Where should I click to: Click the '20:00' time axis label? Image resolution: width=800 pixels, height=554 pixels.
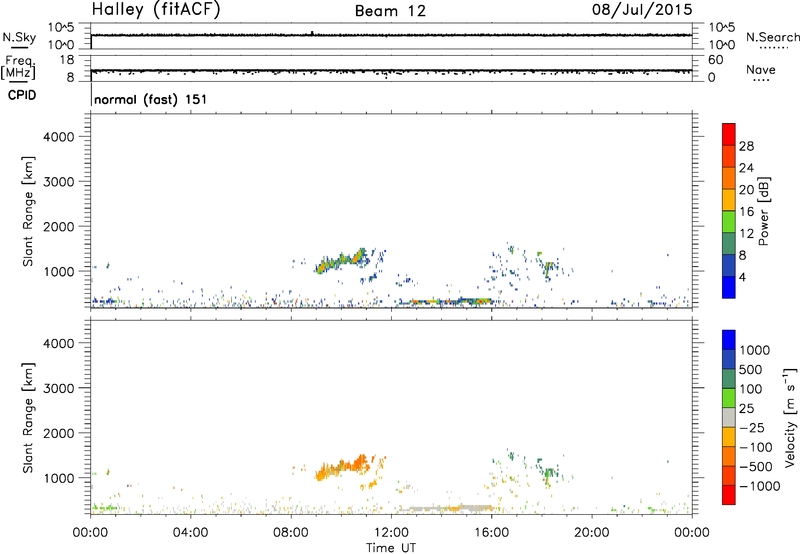point(592,533)
